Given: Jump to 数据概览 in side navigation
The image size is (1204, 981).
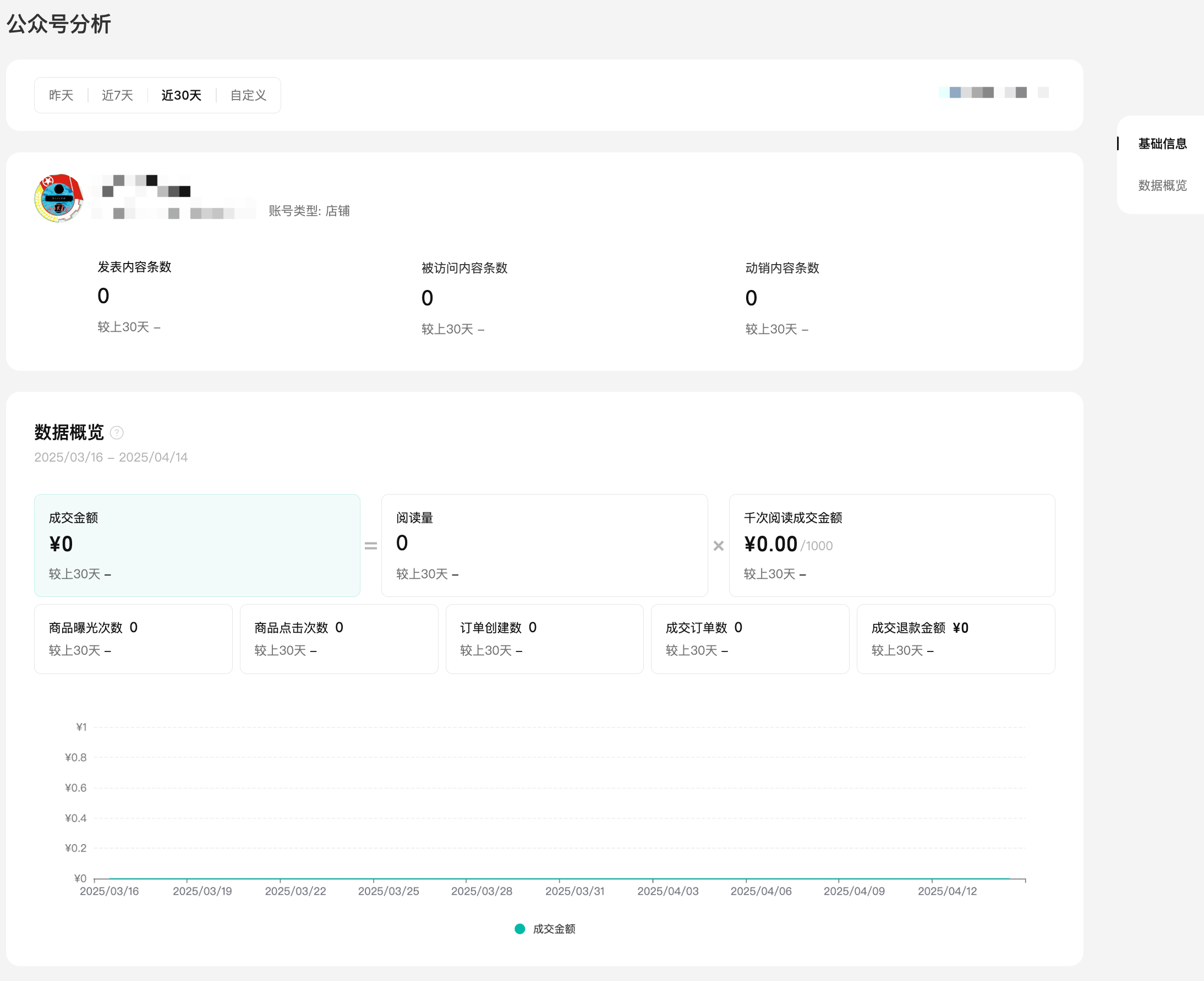Looking at the screenshot, I should [1162, 185].
